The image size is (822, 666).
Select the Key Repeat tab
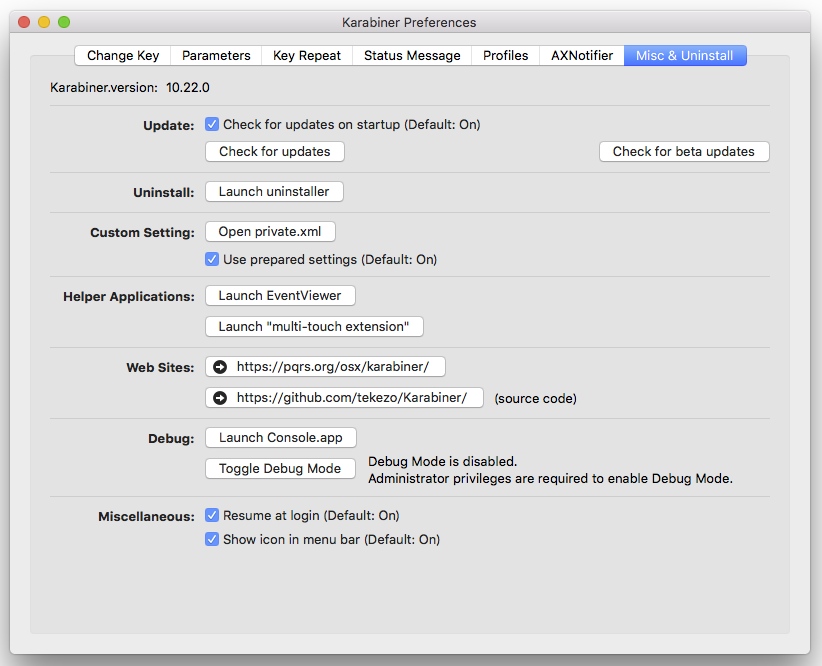tap(307, 56)
